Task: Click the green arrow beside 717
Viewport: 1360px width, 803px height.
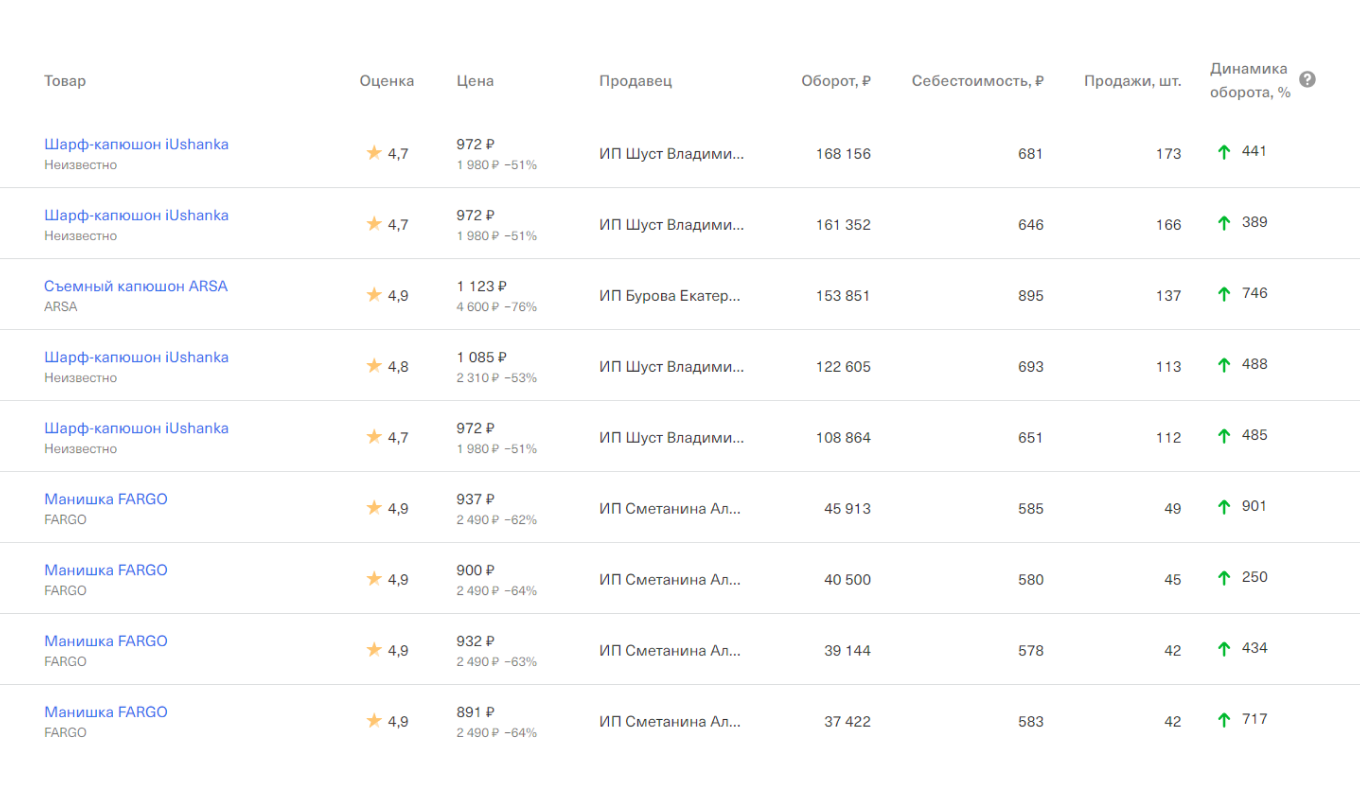Action: 1223,720
